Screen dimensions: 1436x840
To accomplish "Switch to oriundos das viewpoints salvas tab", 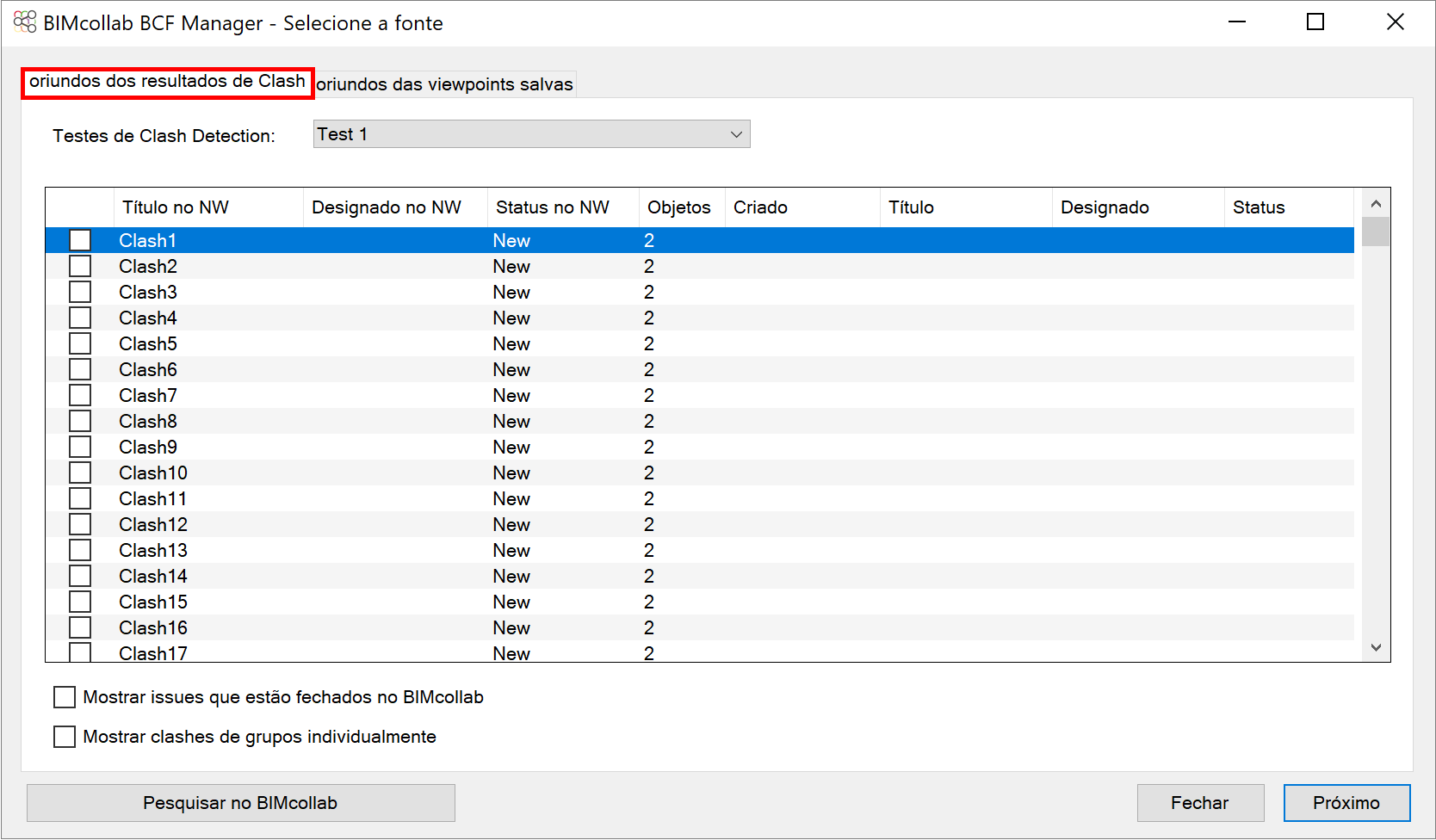I will pos(445,84).
